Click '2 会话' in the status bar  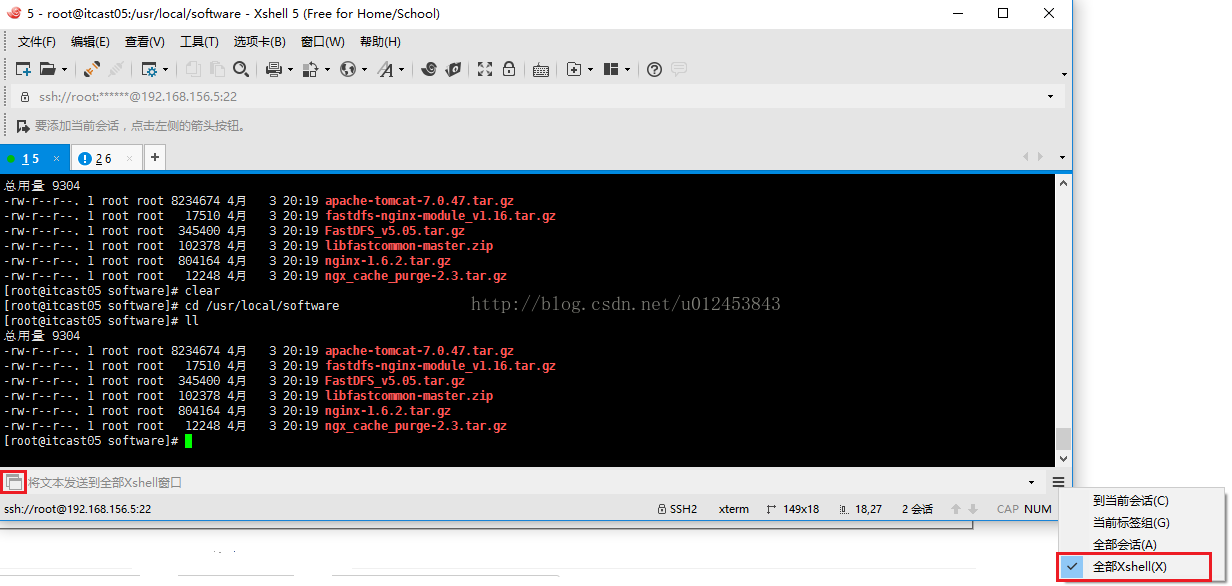917,509
